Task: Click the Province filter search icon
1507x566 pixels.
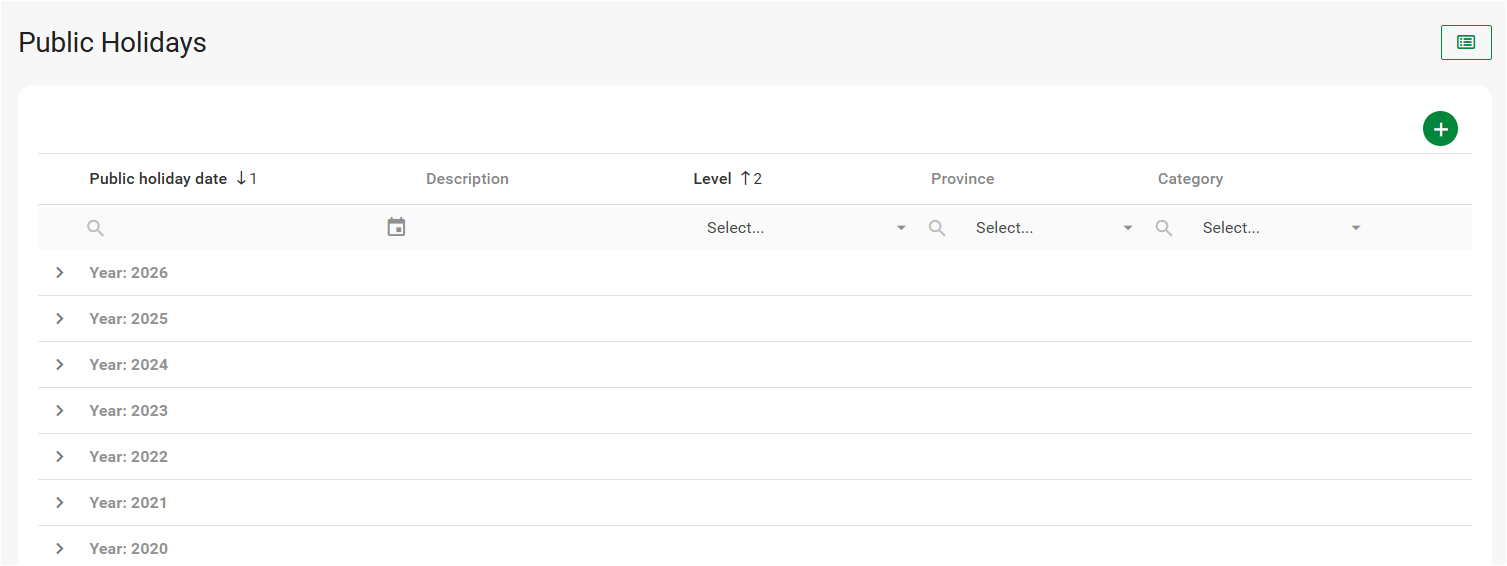Action: [x=937, y=228]
